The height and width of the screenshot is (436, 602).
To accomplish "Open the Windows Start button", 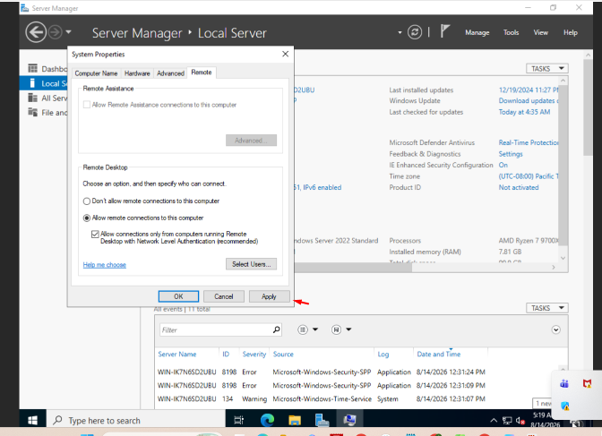I will coord(33,420).
